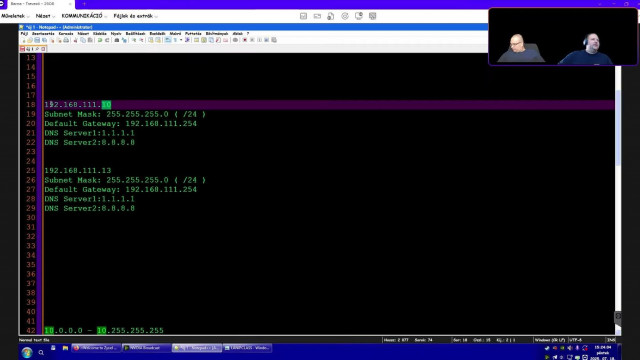Expand the KOMMUNIKÁCIÓ dropdown
This screenshot has width=640, height=360.
[x=84, y=16]
